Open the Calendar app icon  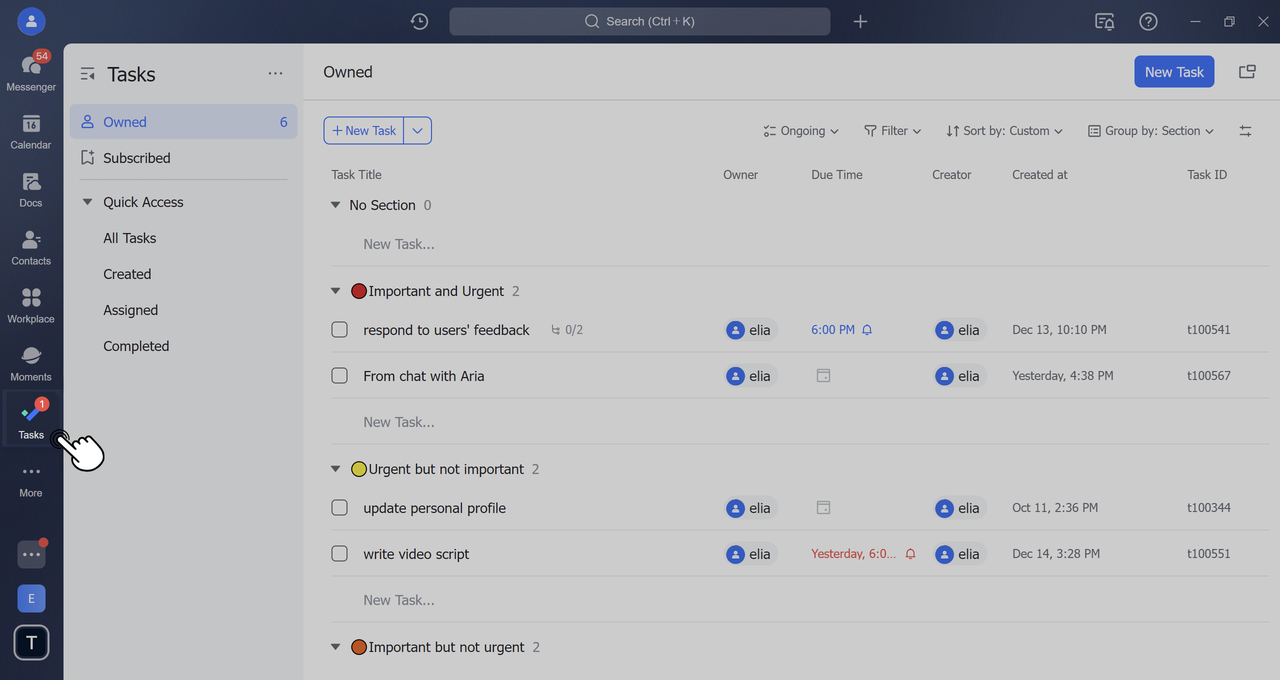click(31, 130)
